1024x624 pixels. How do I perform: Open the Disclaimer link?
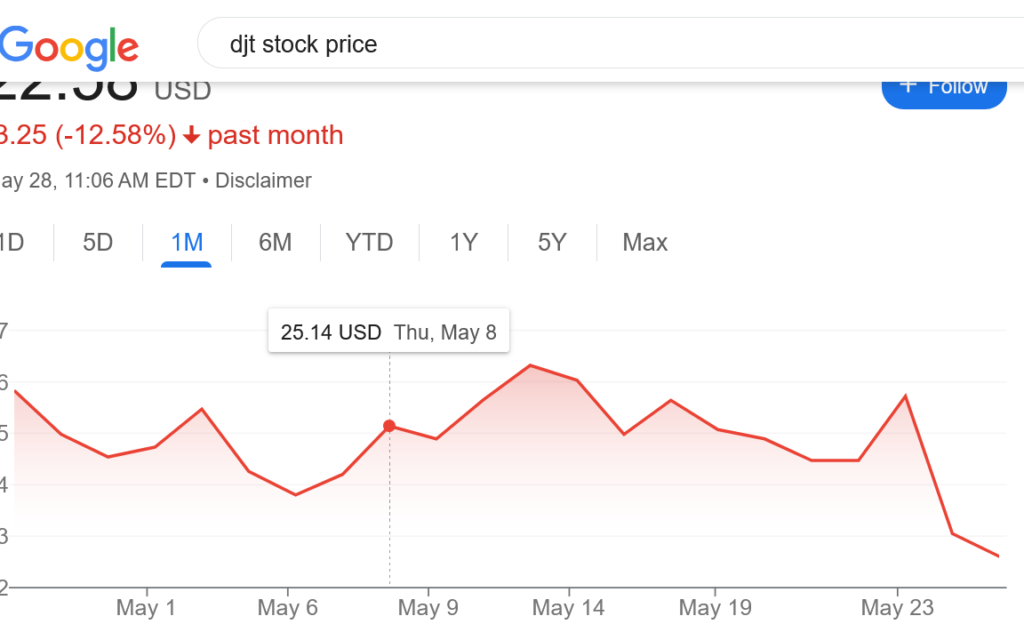coord(263,181)
